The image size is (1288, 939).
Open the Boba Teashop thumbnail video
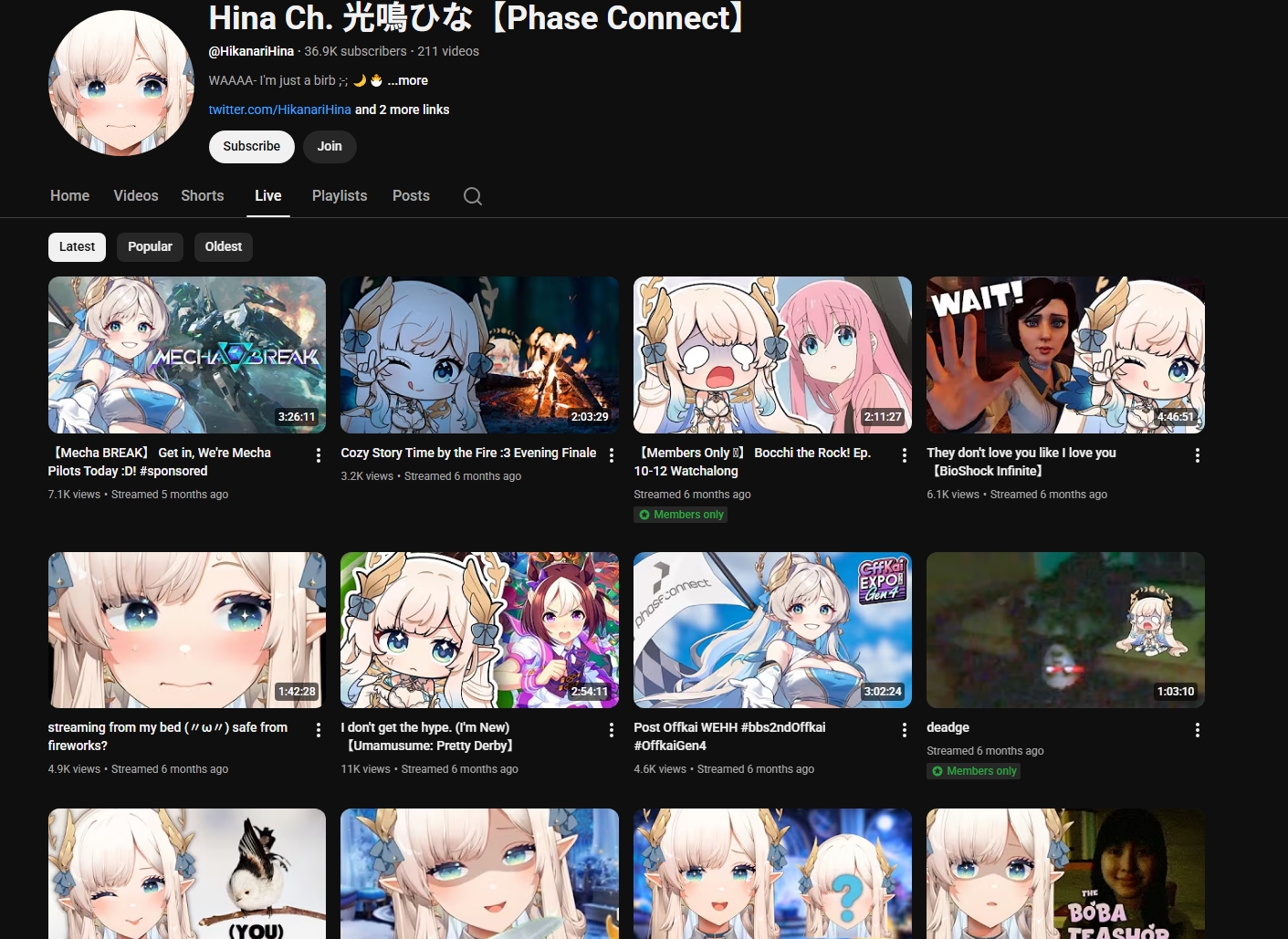point(1065,873)
